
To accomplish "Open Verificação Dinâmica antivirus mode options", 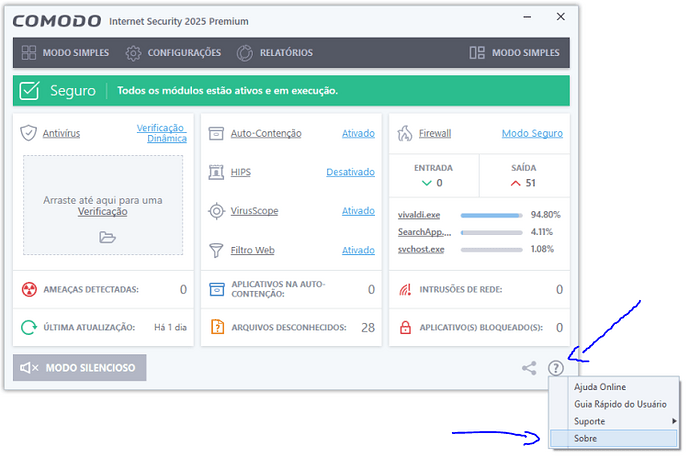I will 161,133.
